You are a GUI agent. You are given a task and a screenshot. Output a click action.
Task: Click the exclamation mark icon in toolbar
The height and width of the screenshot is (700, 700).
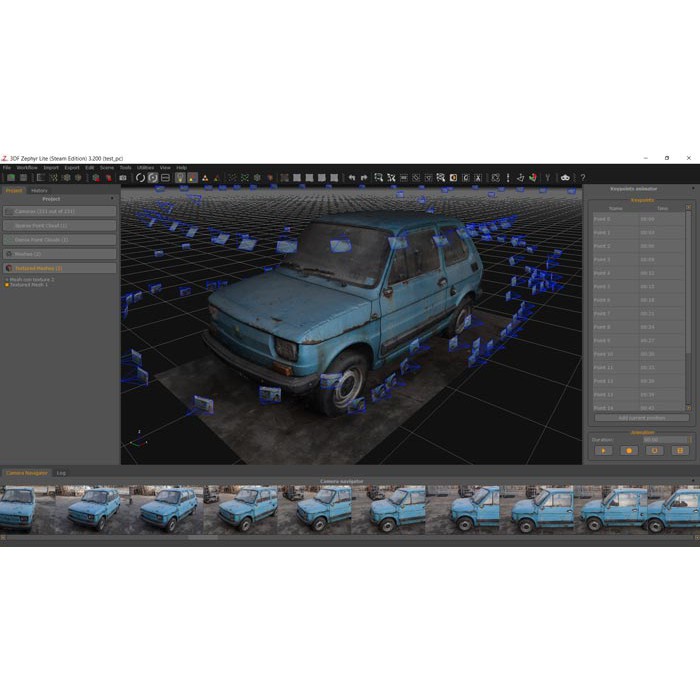click(508, 178)
